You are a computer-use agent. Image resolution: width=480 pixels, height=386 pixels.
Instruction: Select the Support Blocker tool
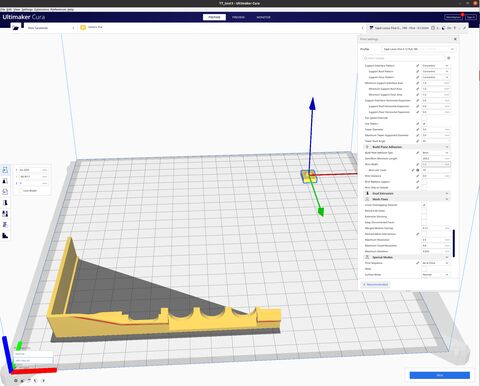click(5, 225)
